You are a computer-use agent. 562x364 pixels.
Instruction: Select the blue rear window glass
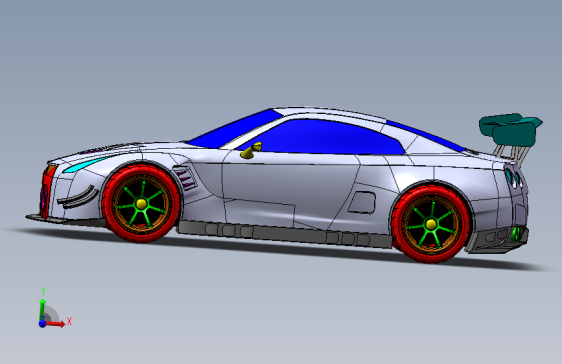(427, 136)
